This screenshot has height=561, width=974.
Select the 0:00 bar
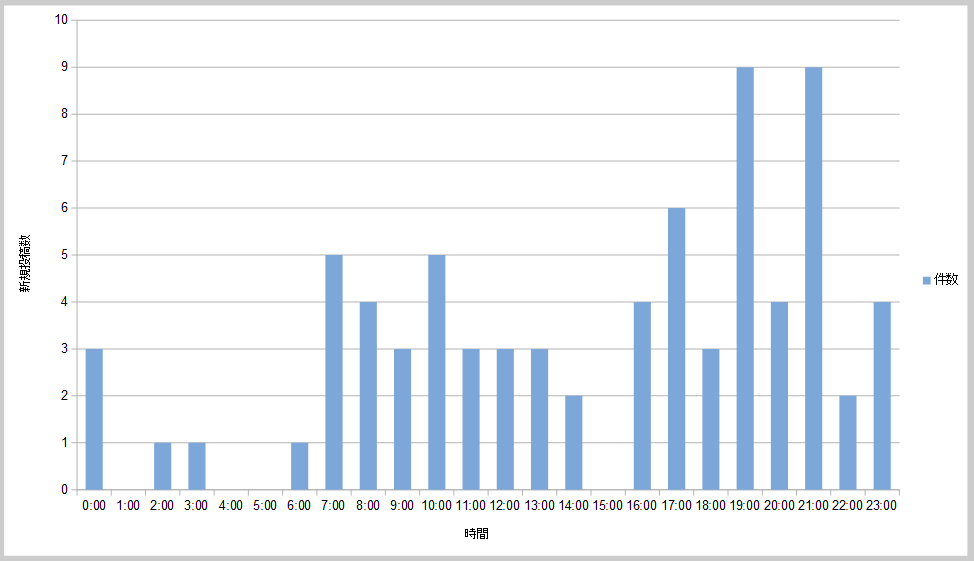pyautogui.click(x=94, y=419)
